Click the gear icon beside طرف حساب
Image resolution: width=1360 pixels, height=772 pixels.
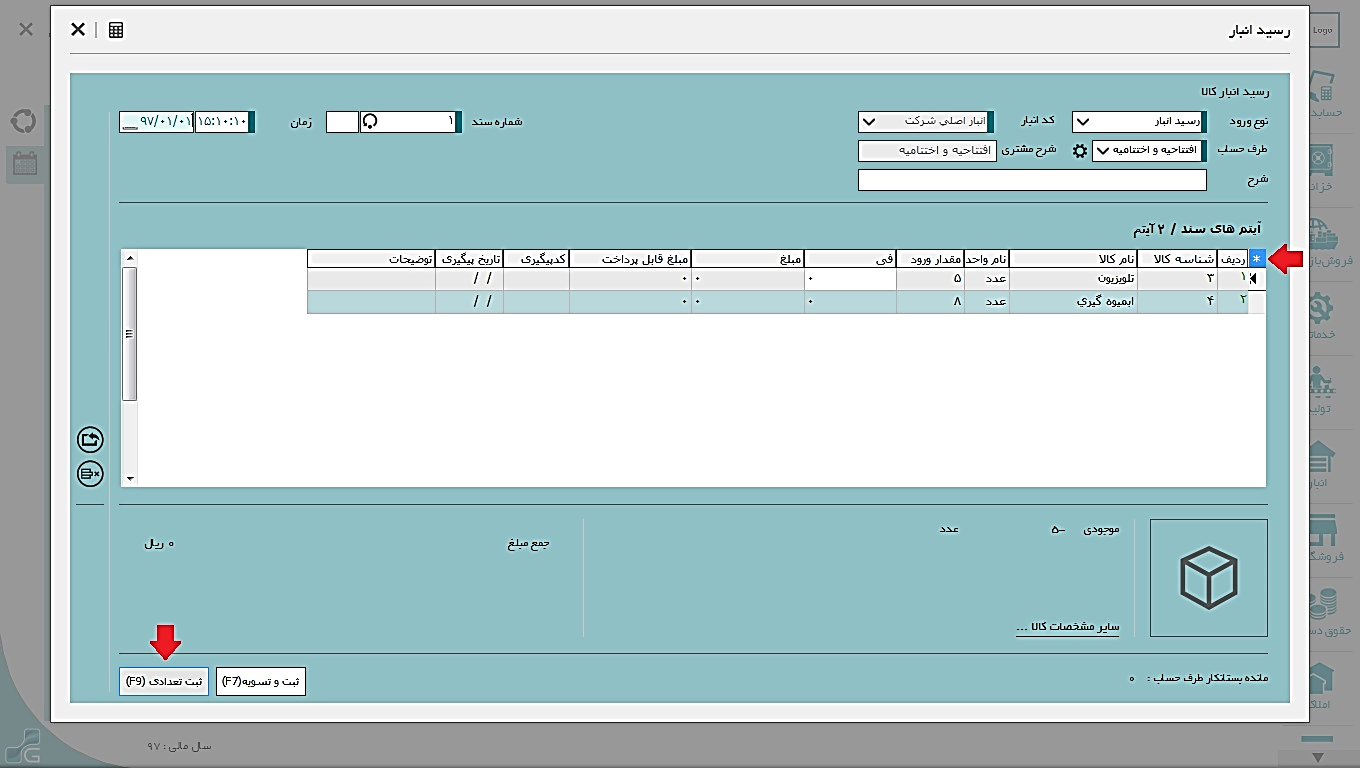point(1079,151)
